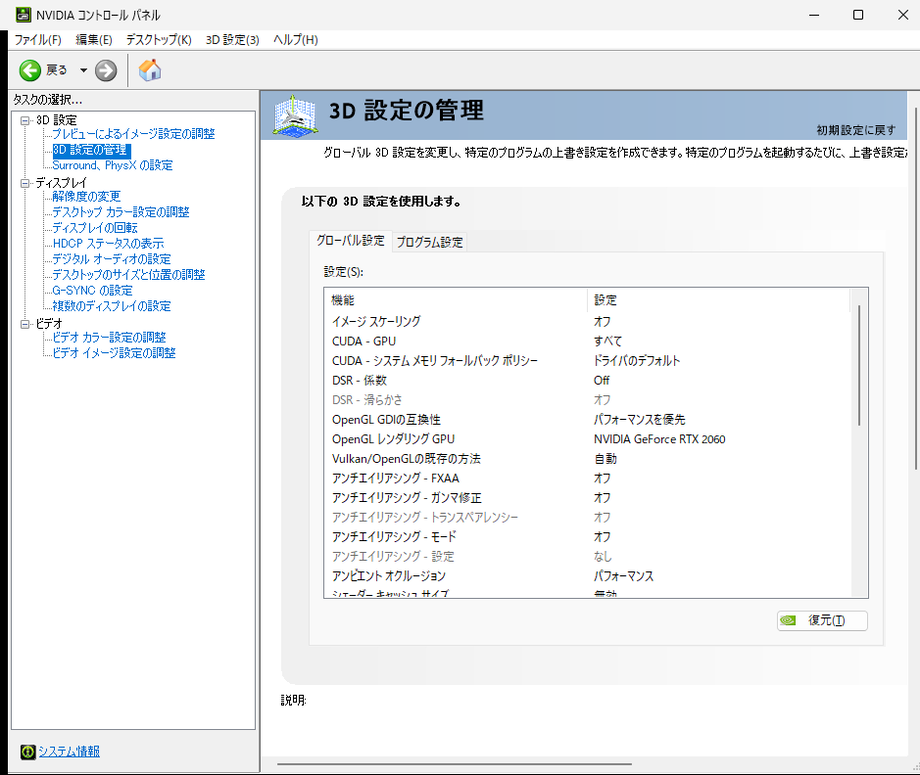
Task: Switch to グローバル設定 tab
Action: (350, 241)
